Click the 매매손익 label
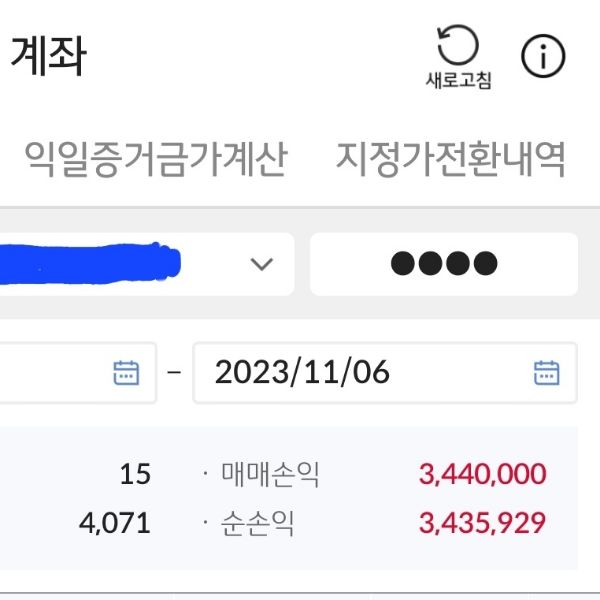The height and width of the screenshot is (600, 600). [x=269, y=474]
